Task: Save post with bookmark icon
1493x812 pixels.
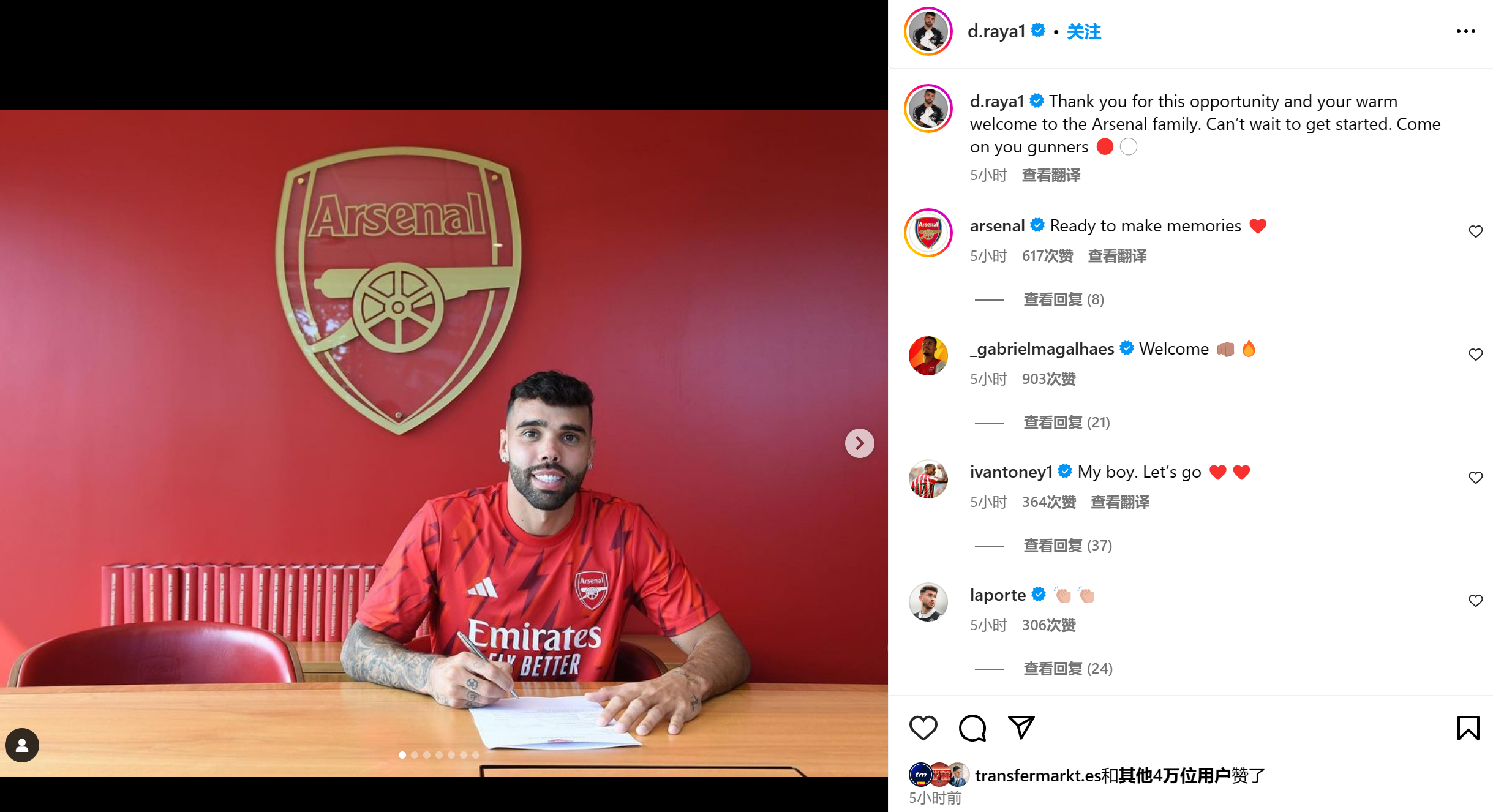Action: 1468,728
